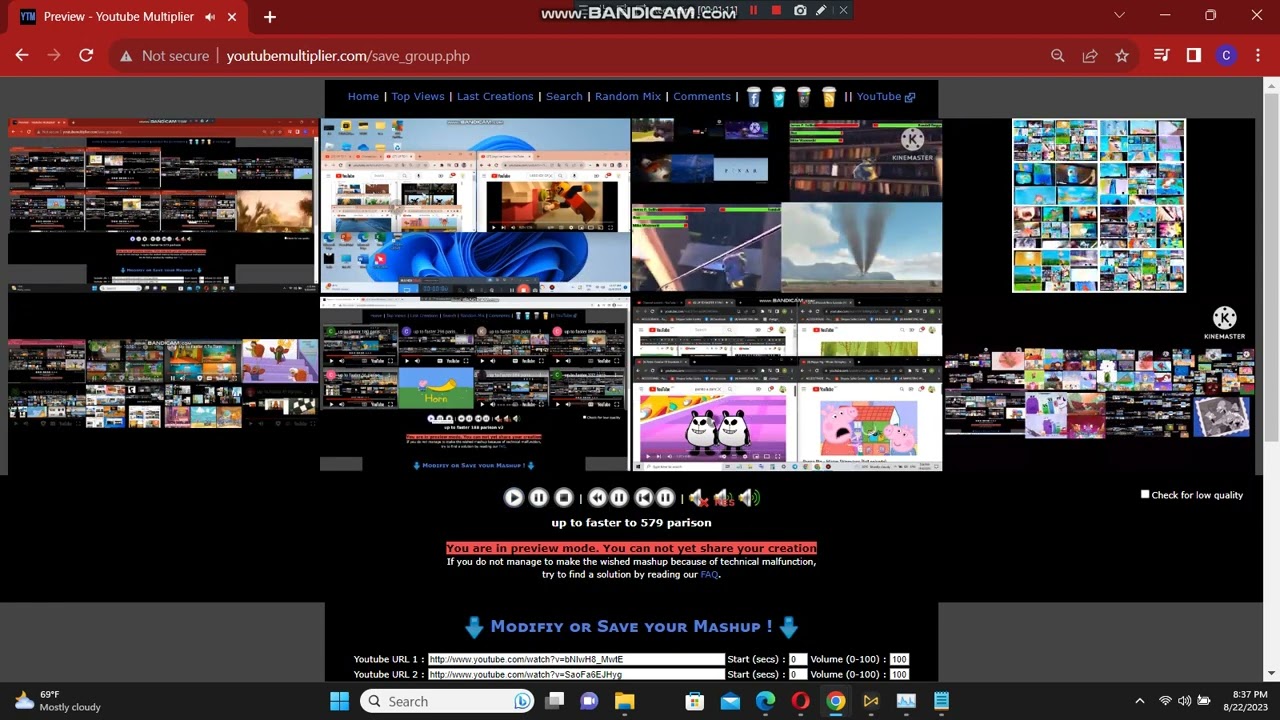Screen dimensions: 1280x720
Task: Click the rewind double-arrow button
Action: point(597,497)
